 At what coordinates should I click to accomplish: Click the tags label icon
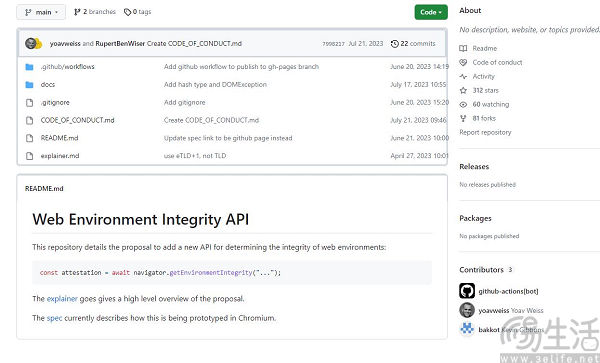[127, 12]
